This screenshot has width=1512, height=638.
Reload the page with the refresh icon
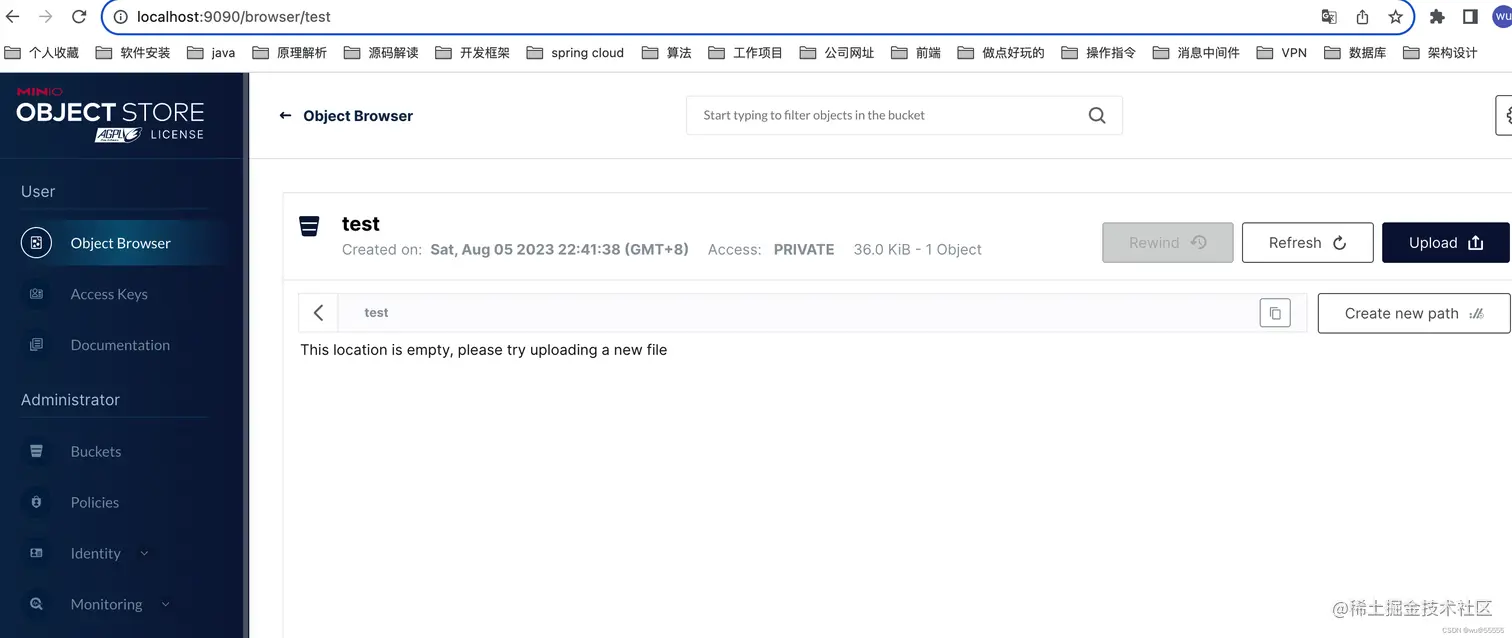79,17
